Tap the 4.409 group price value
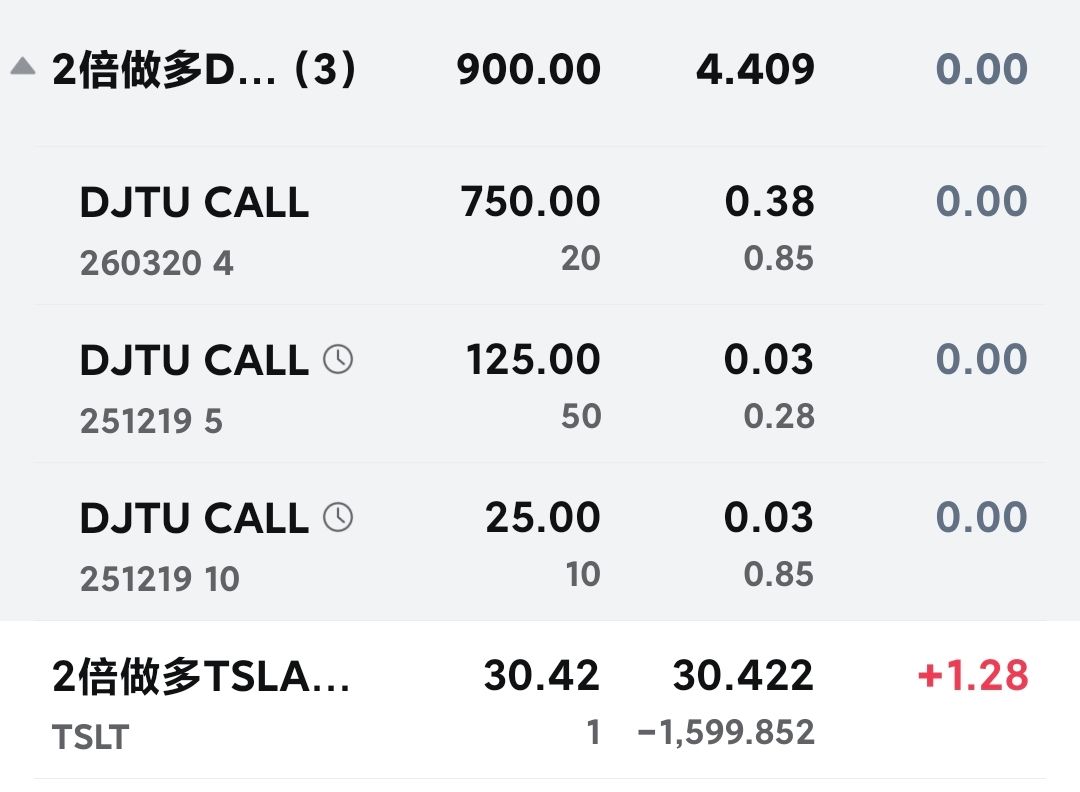The height and width of the screenshot is (792, 1080). [755, 70]
